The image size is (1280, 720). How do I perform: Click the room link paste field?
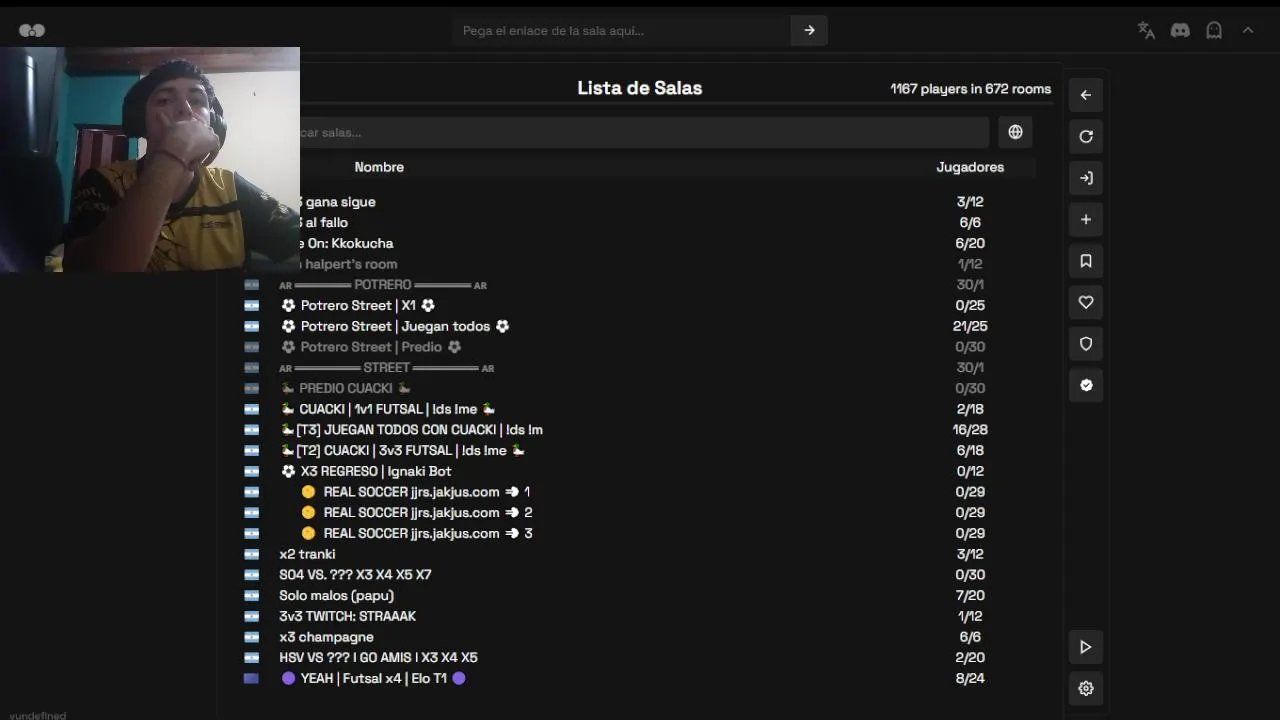click(x=620, y=30)
